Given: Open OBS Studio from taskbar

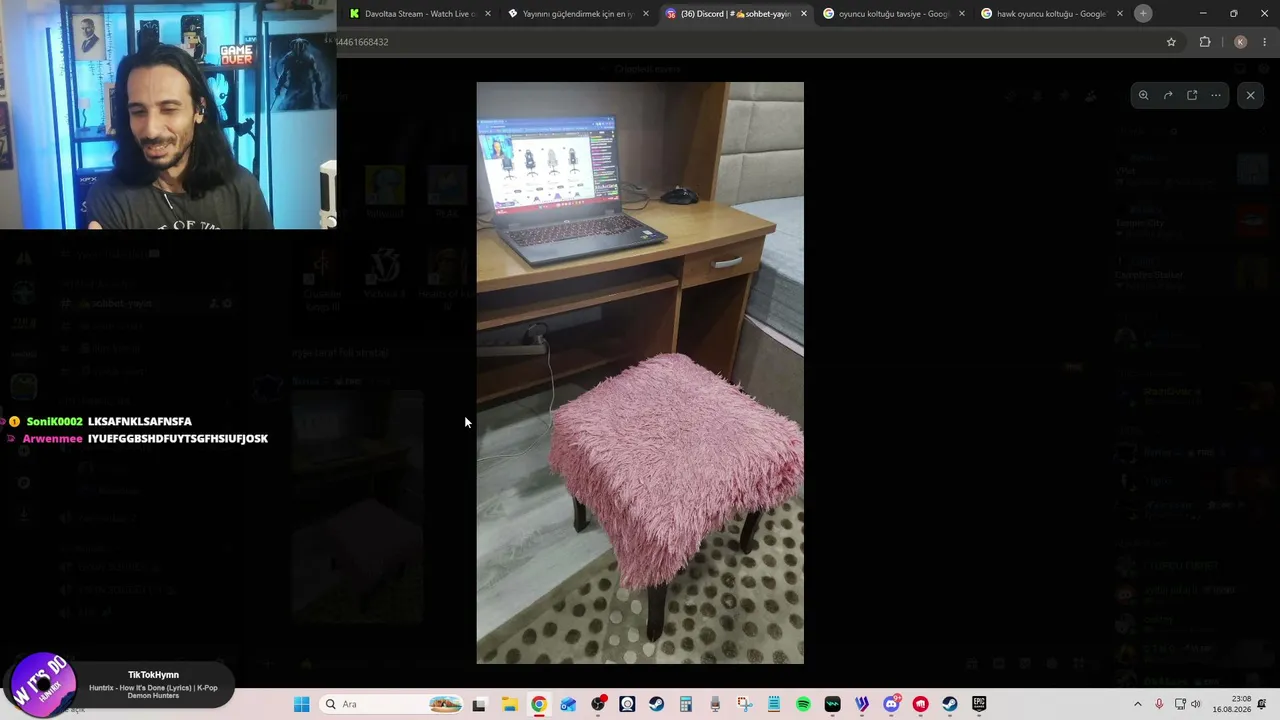Looking at the screenshot, I should point(597,704).
